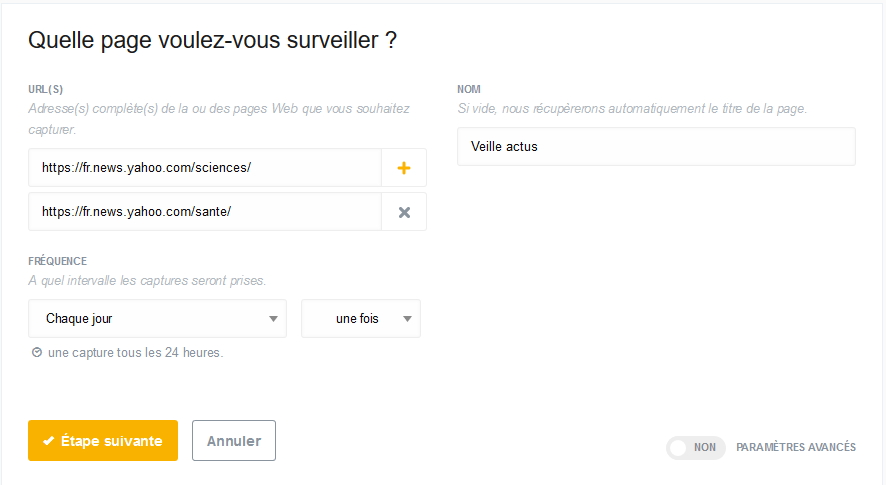Click the FRÉQUENCE section label
The image size is (886, 485).
(x=57, y=261)
